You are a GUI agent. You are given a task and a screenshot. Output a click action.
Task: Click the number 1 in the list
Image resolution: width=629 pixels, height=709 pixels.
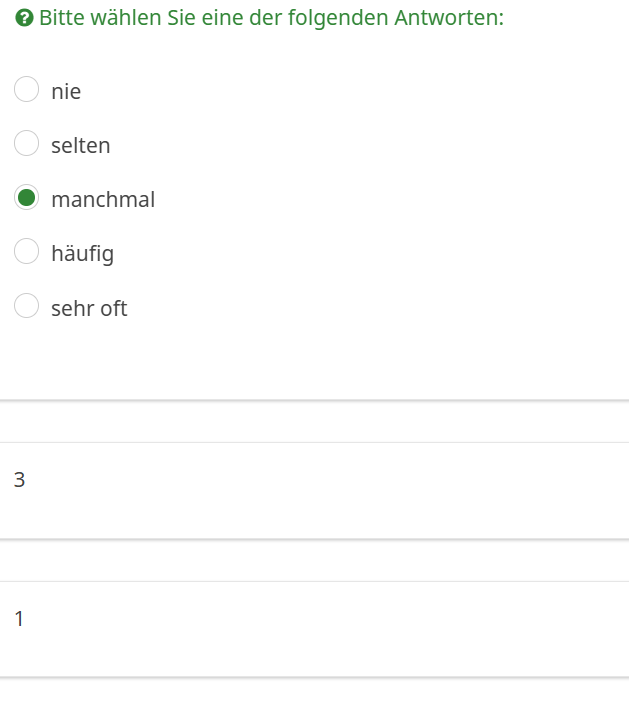[20, 619]
